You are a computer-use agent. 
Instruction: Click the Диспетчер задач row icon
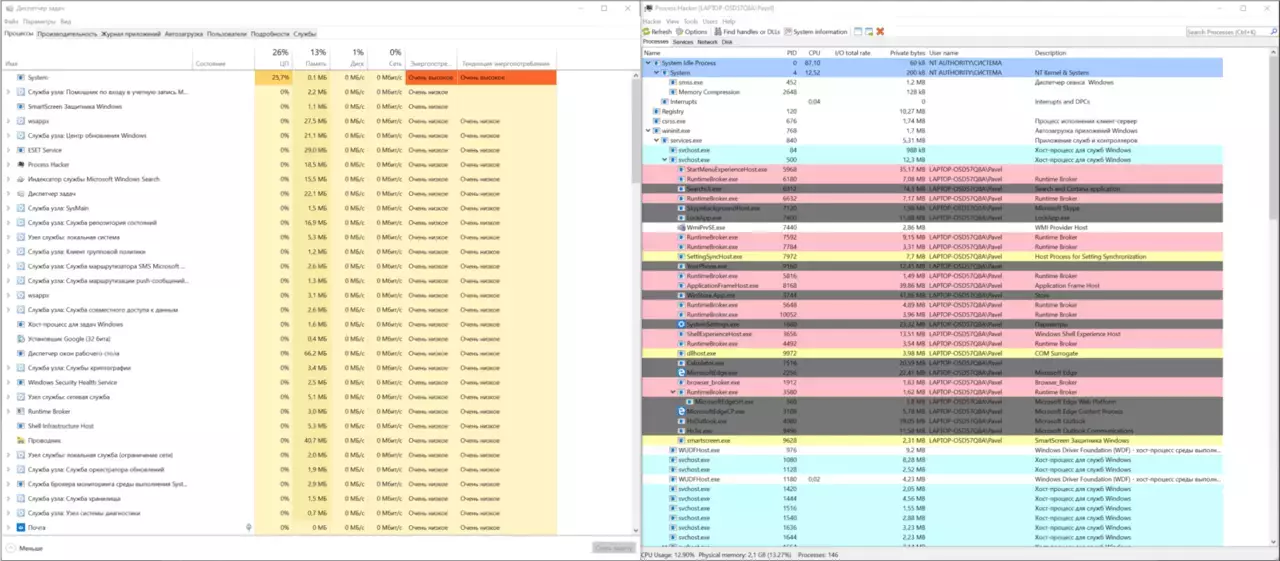[21, 193]
